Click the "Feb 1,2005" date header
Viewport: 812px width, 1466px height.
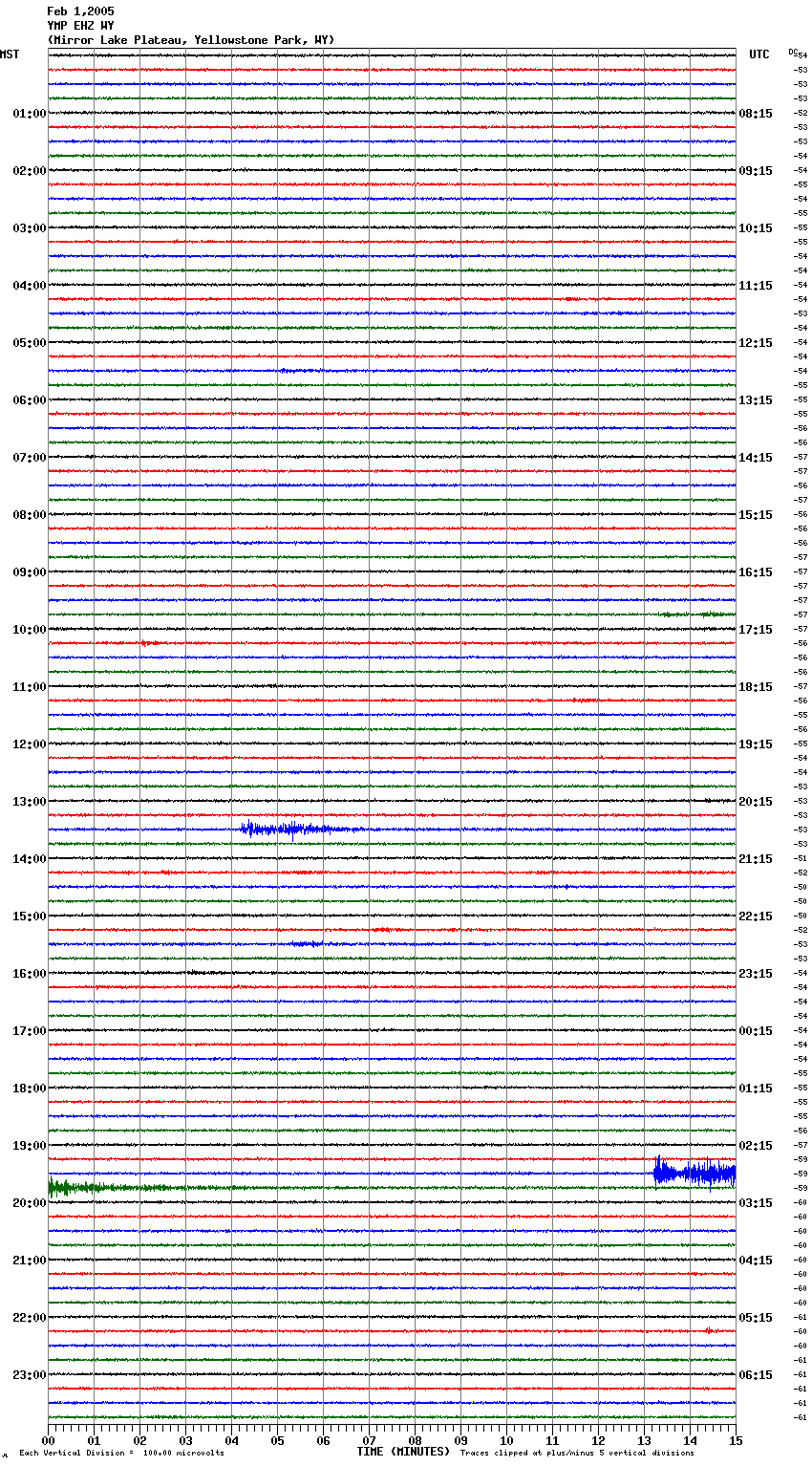coord(80,11)
